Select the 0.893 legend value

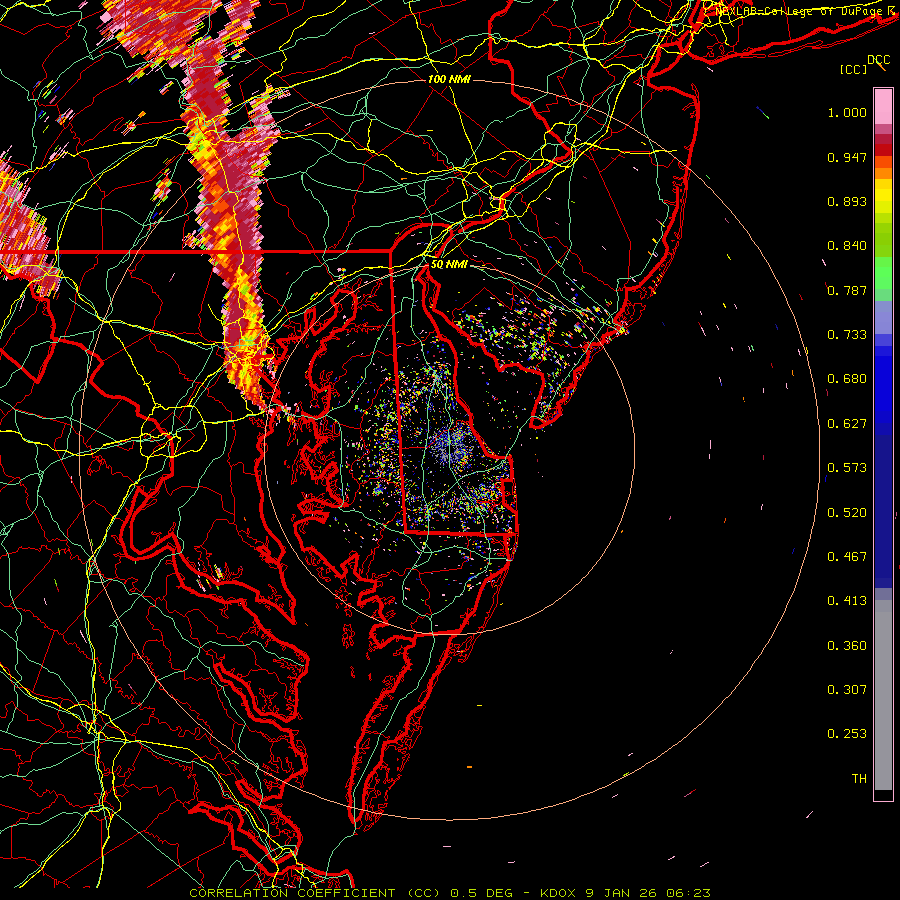(847, 201)
